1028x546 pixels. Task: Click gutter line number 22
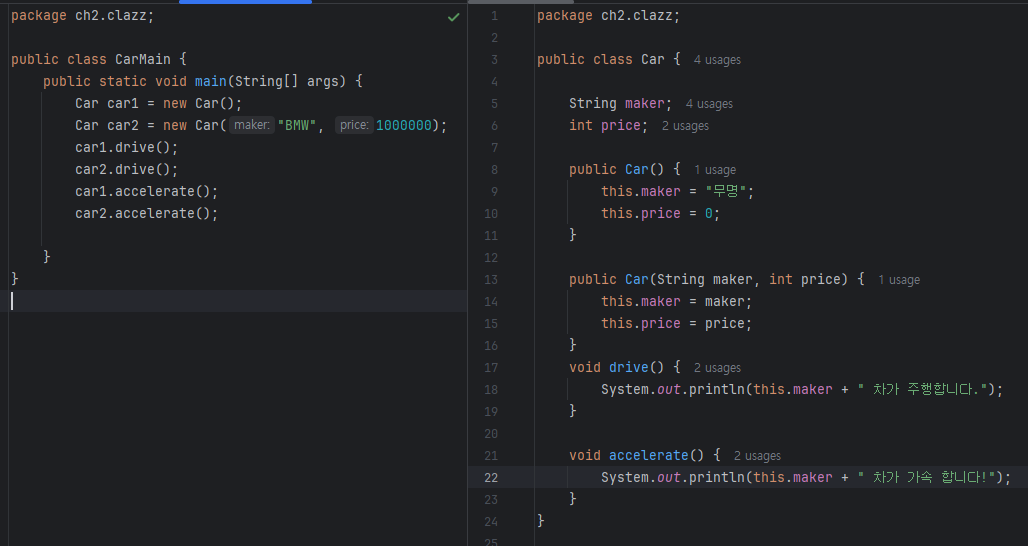[x=491, y=478]
